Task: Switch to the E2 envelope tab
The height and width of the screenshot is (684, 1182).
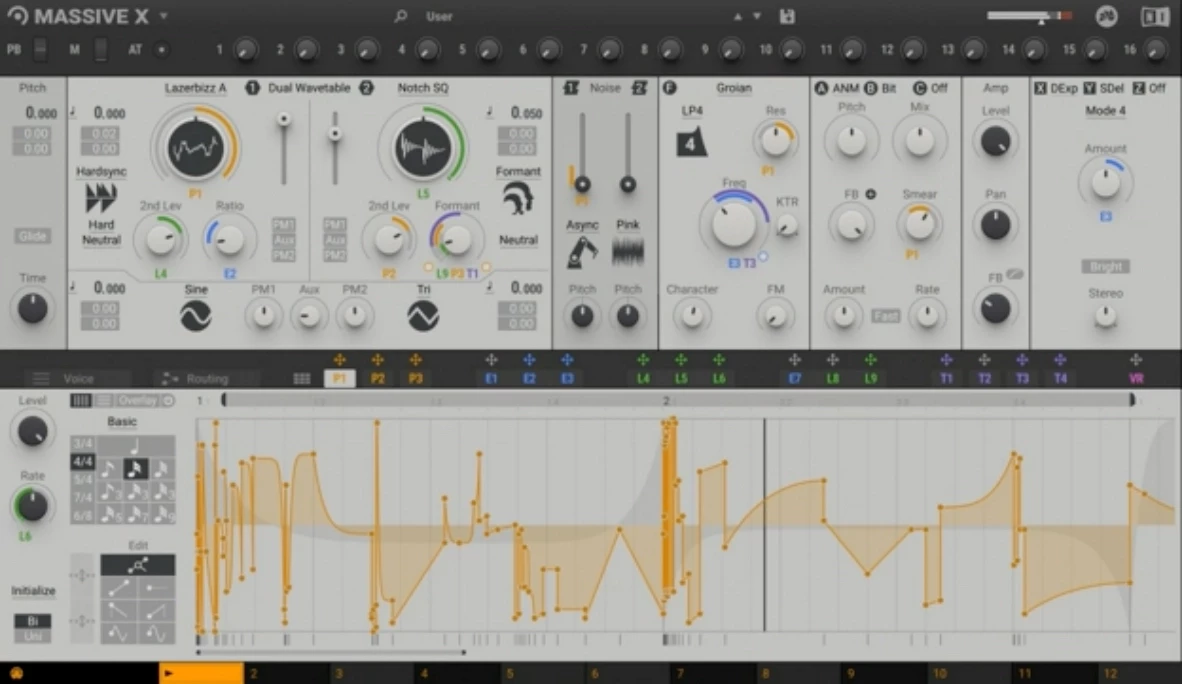Action: 529,379
